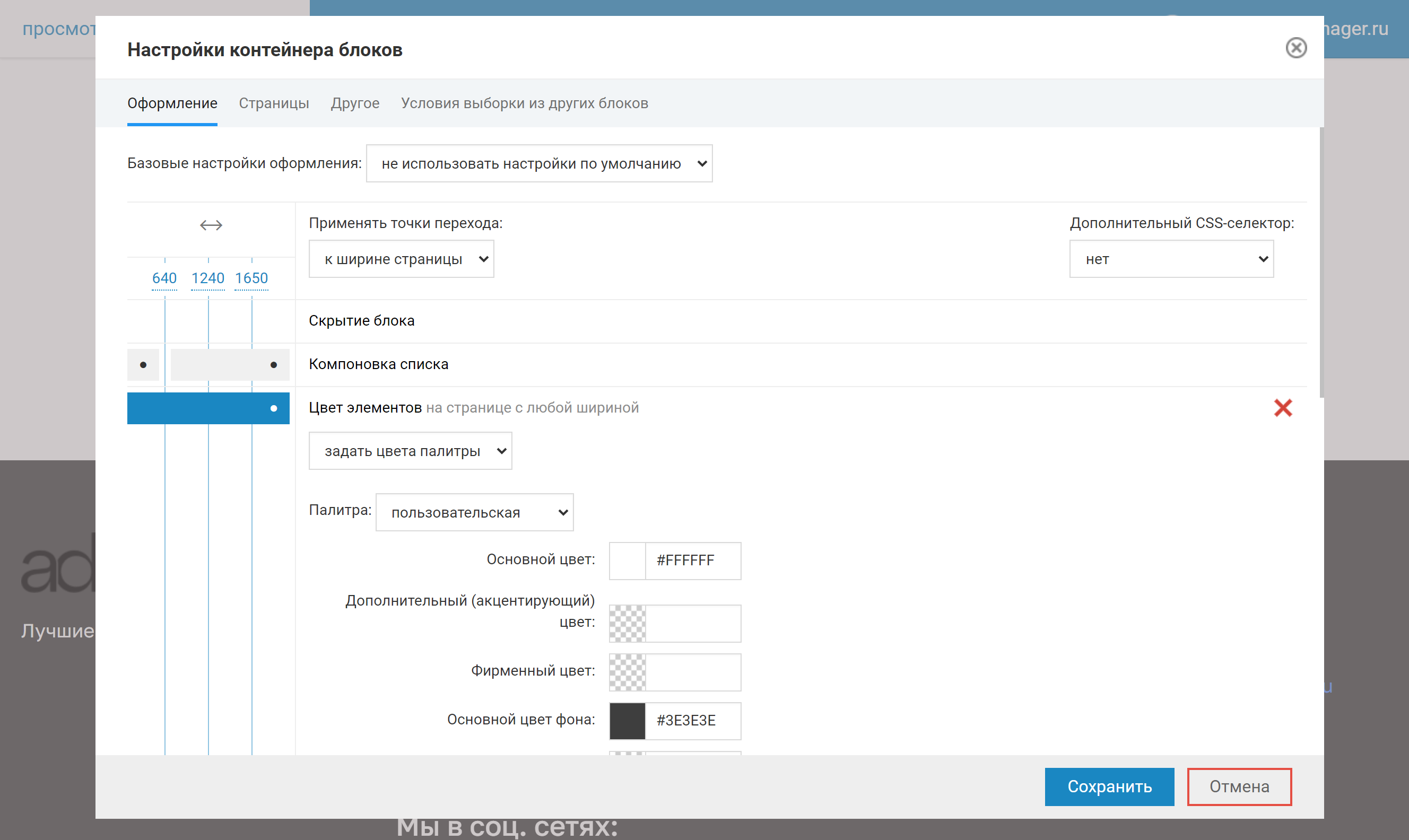Screen dimensions: 1409x840
Task: Open the Базовые настройки оформления dropdown
Action: click(x=539, y=163)
